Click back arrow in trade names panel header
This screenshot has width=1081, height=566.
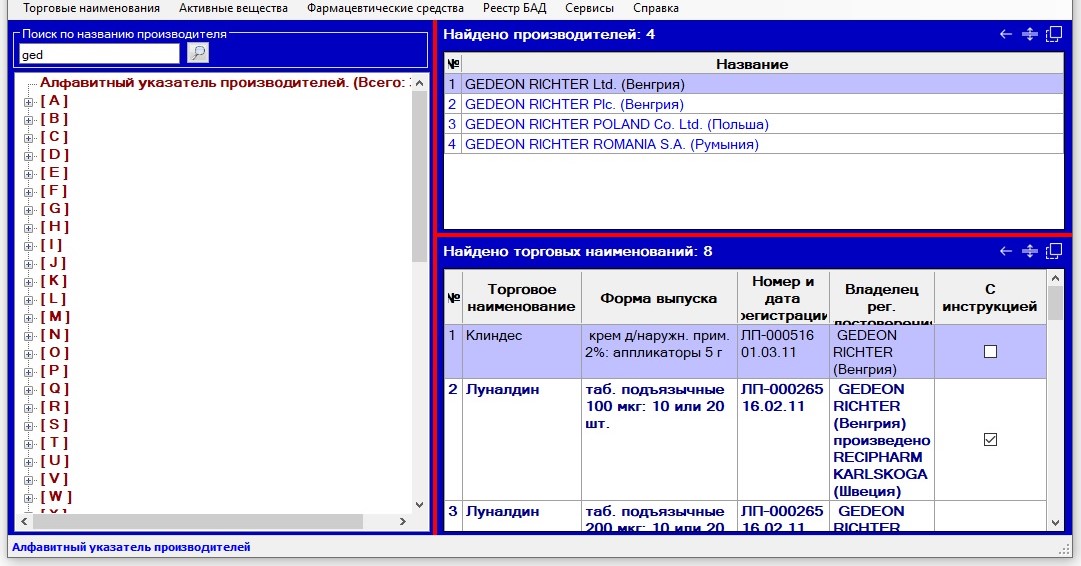(1006, 252)
